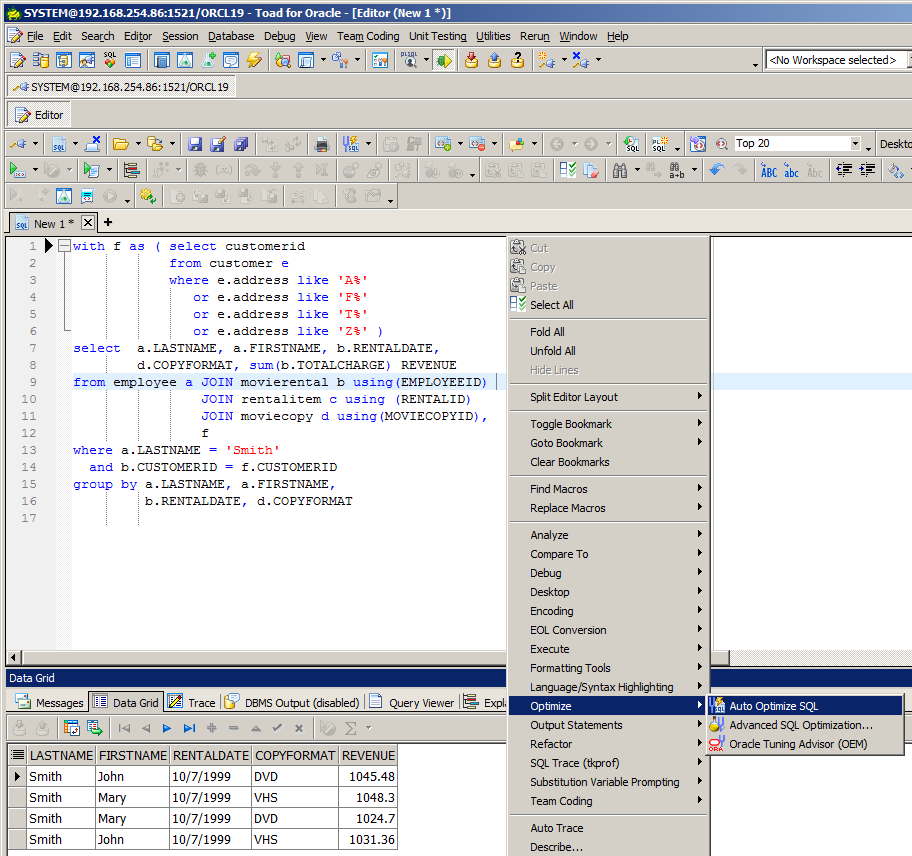912x856 pixels.
Task: Click the 1045.48 revenue cell
Action: [x=368, y=776]
